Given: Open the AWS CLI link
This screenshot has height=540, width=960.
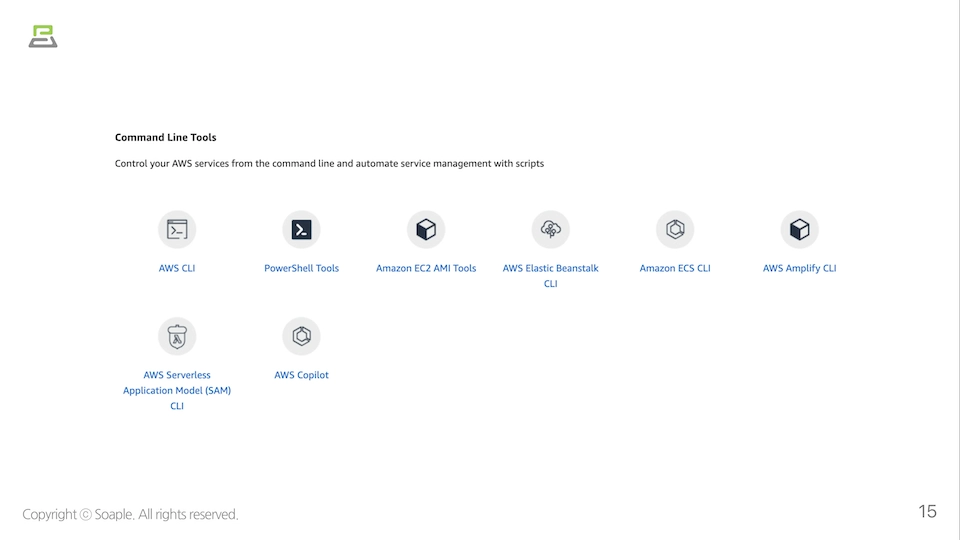Looking at the screenshot, I should (177, 268).
